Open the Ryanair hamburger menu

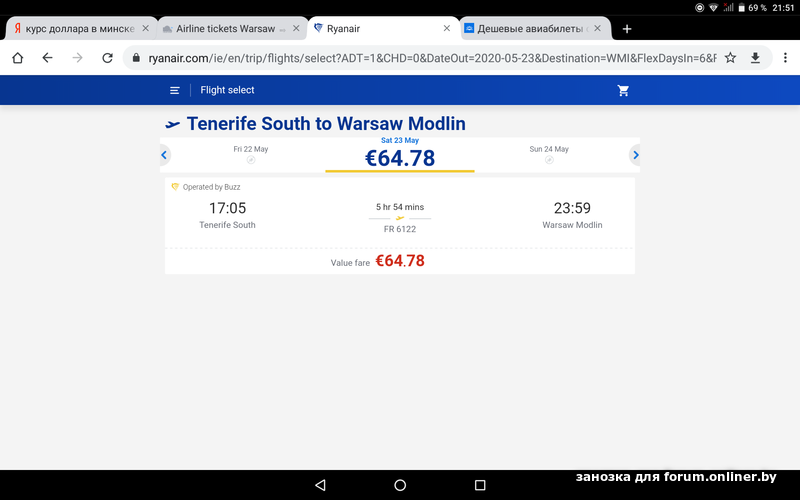pos(175,90)
